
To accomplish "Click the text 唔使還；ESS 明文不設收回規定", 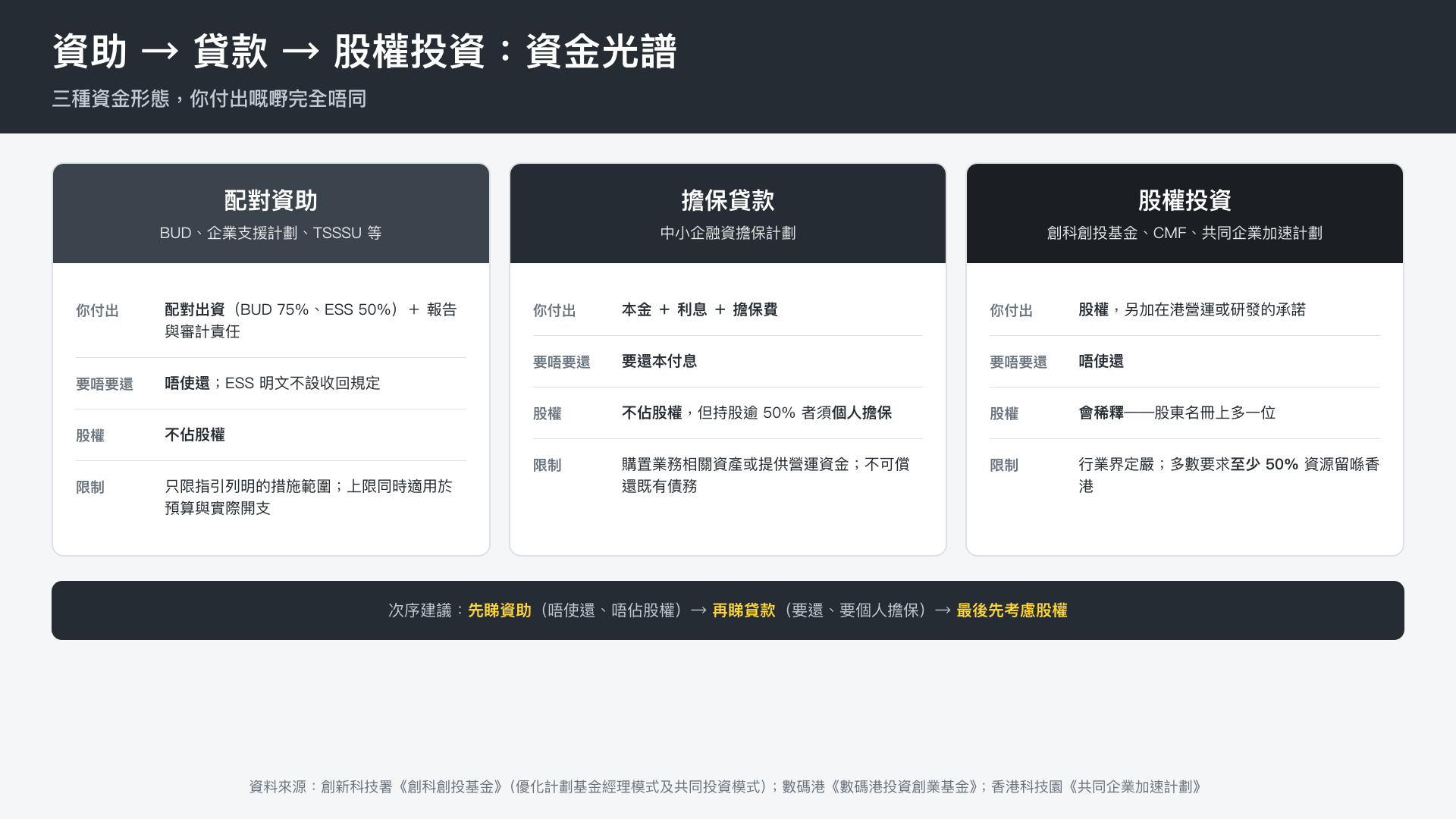I will (x=272, y=383).
